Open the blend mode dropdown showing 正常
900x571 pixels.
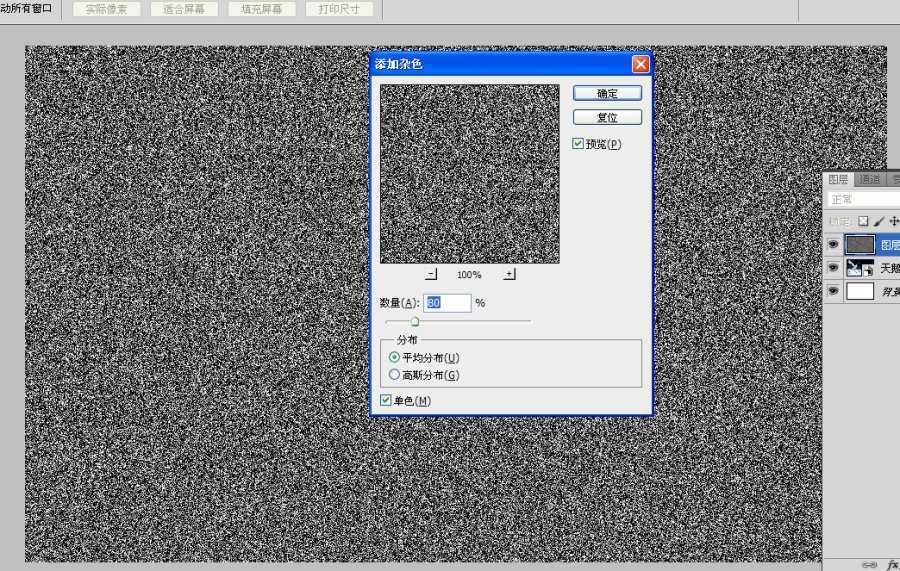click(862, 200)
